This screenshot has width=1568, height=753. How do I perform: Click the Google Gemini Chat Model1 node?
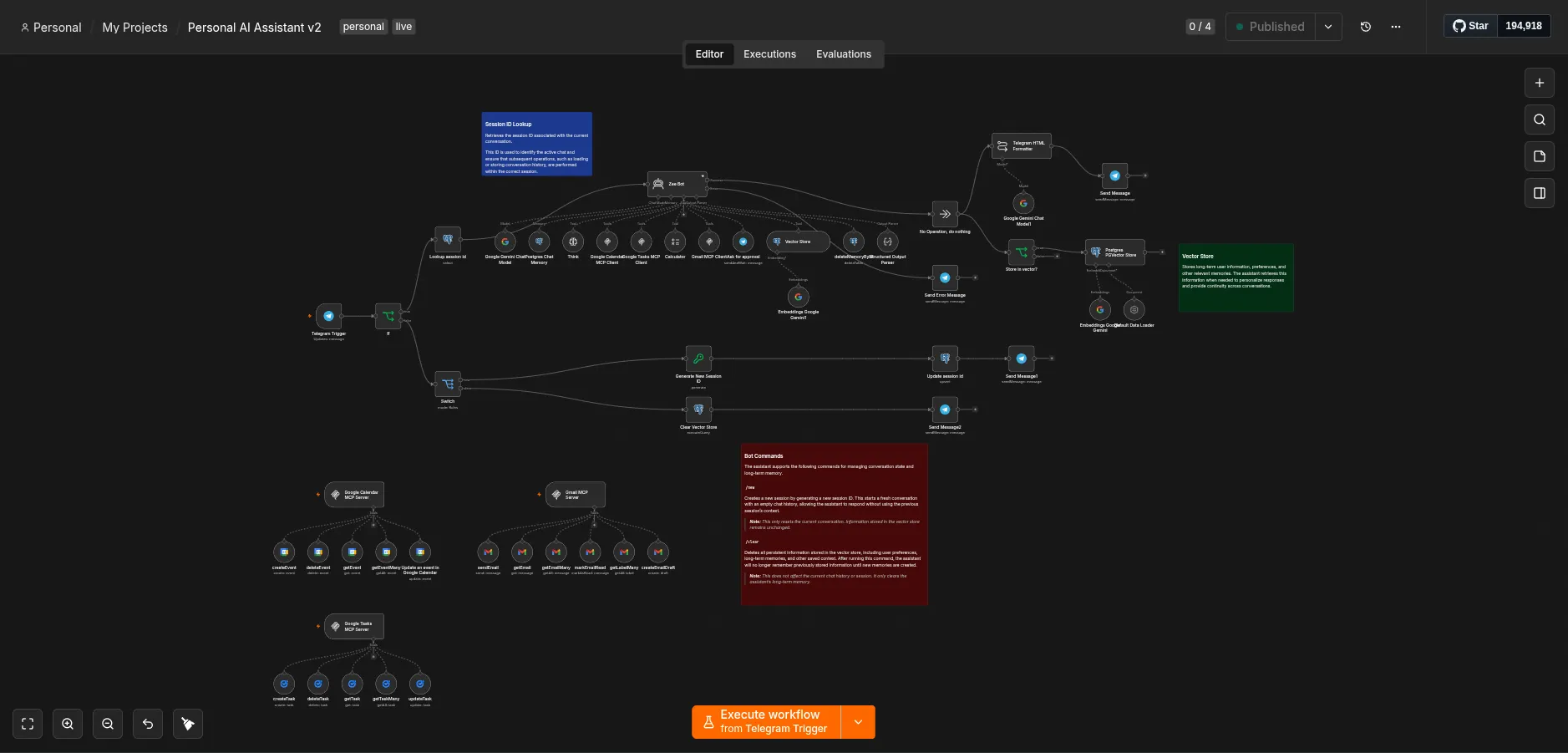[1023, 203]
